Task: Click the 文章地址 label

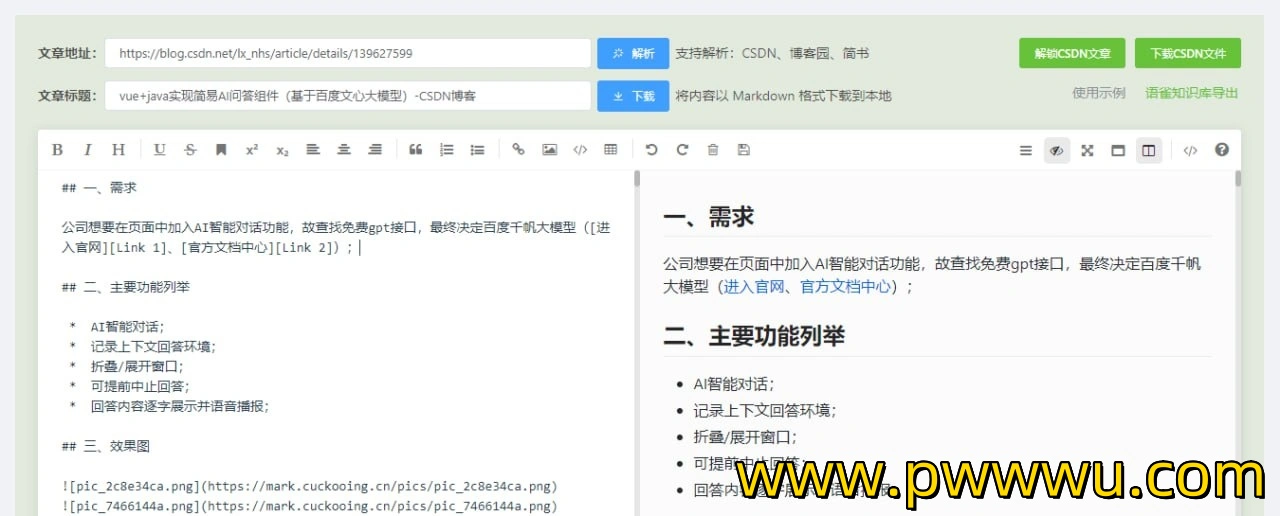Action: pyautogui.click(x=67, y=54)
